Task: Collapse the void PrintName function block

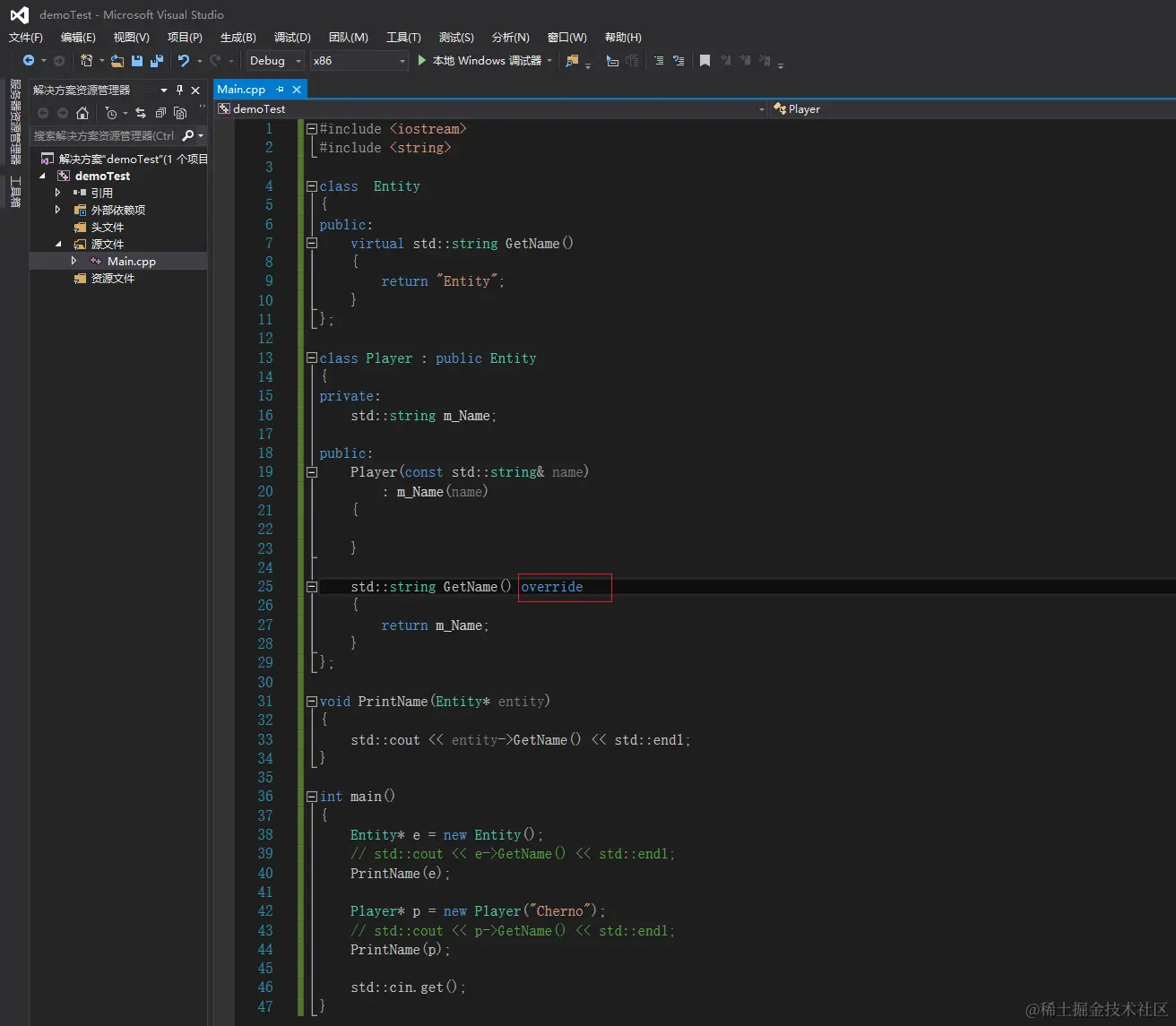Action: click(312, 702)
